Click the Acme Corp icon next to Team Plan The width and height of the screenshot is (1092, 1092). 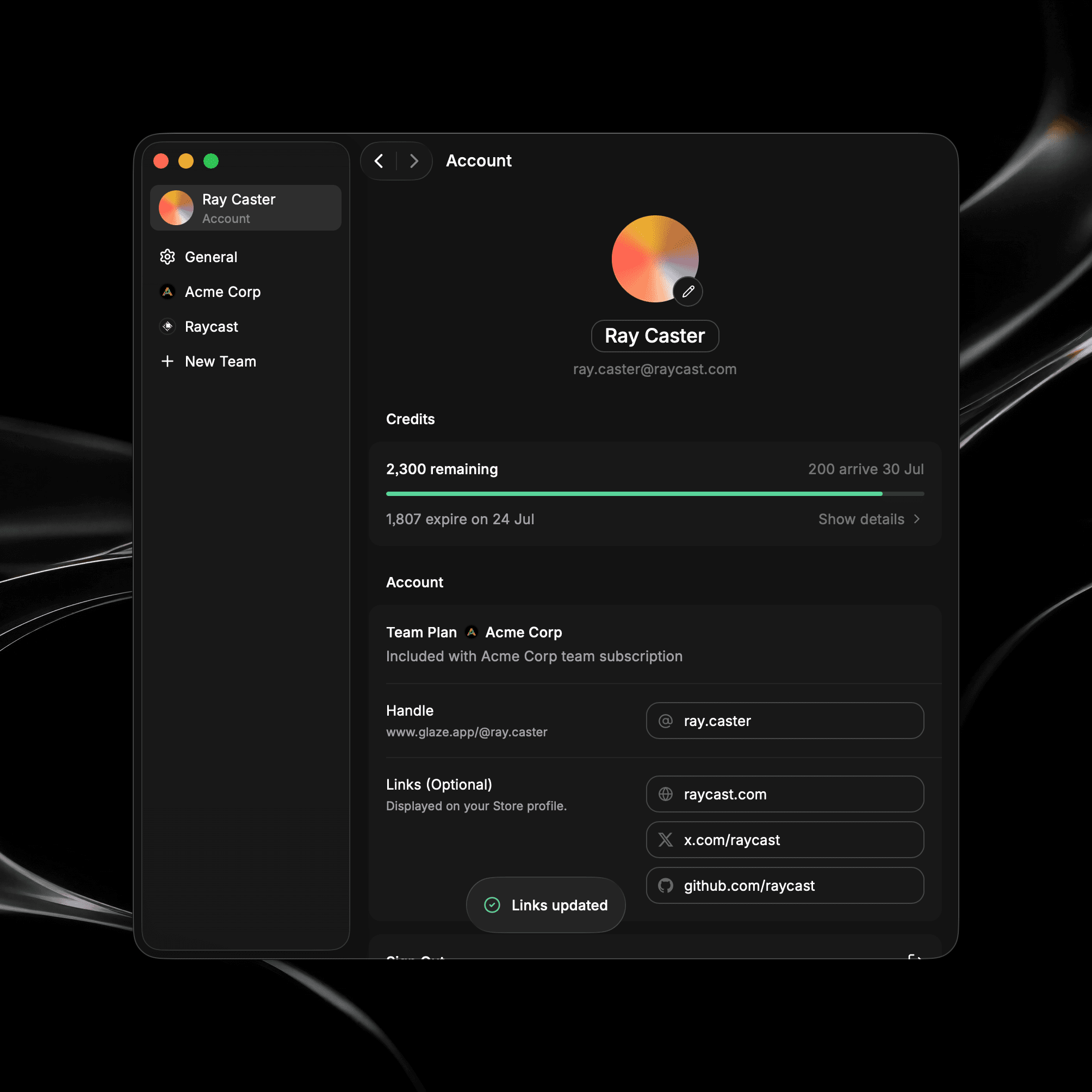[x=471, y=632]
